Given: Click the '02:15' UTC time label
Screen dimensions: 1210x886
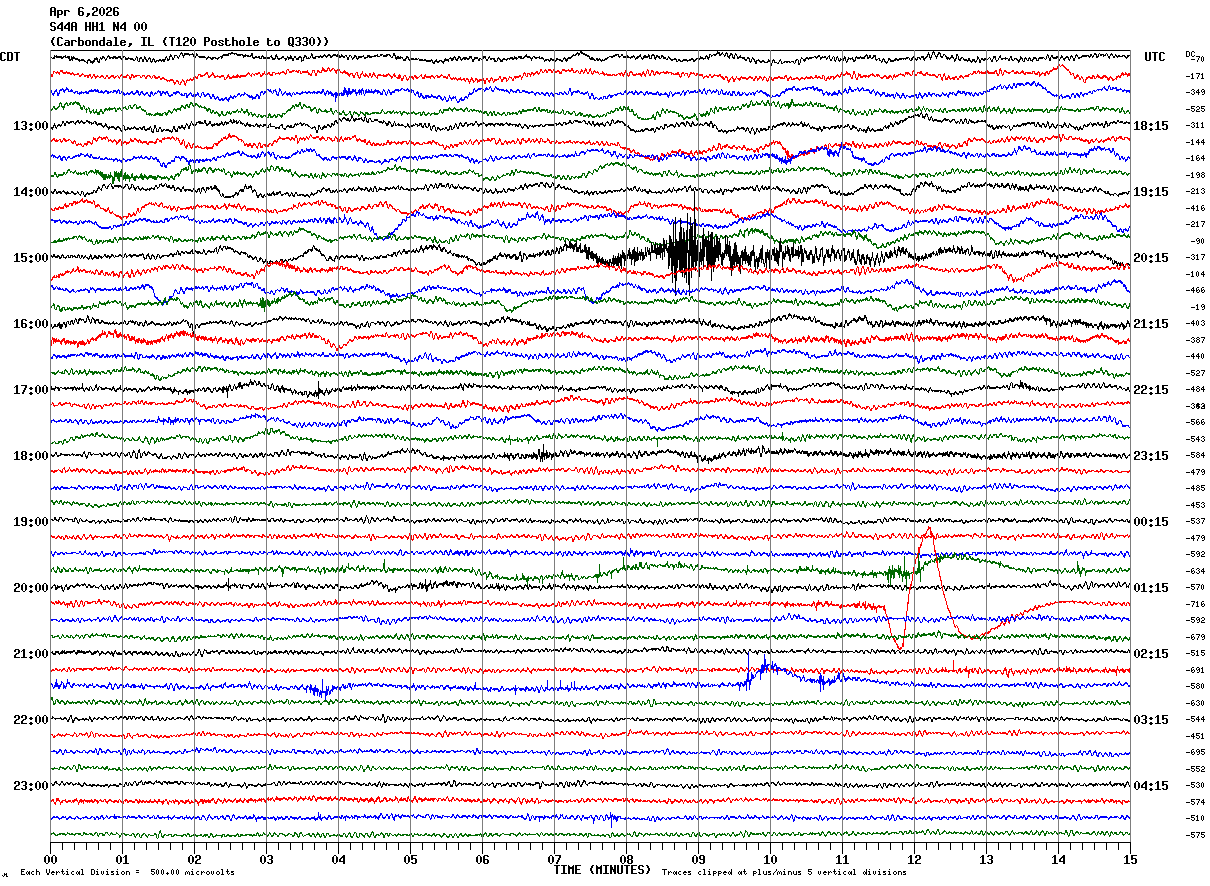Looking at the screenshot, I should (x=1151, y=654).
